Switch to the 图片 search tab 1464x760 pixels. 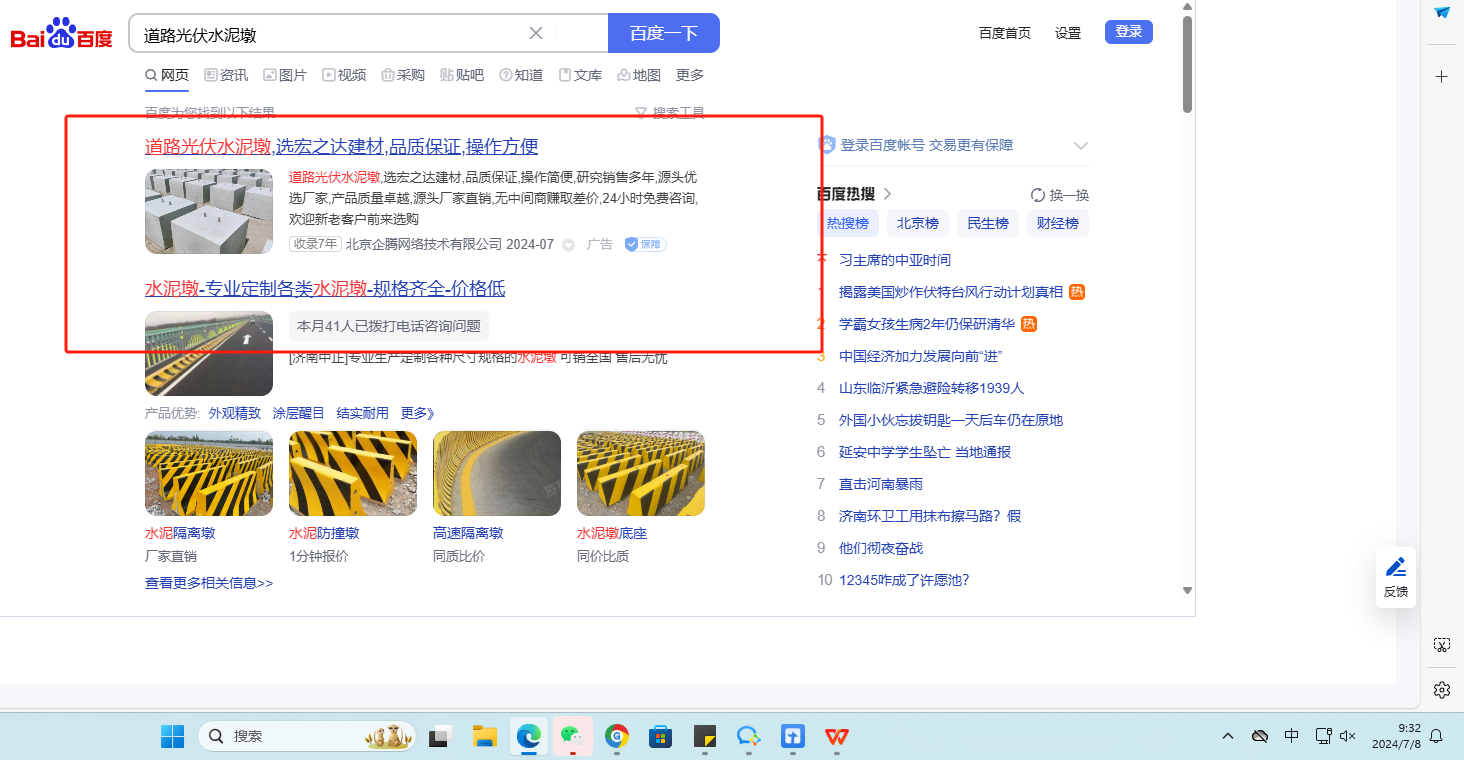coord(285,75)
